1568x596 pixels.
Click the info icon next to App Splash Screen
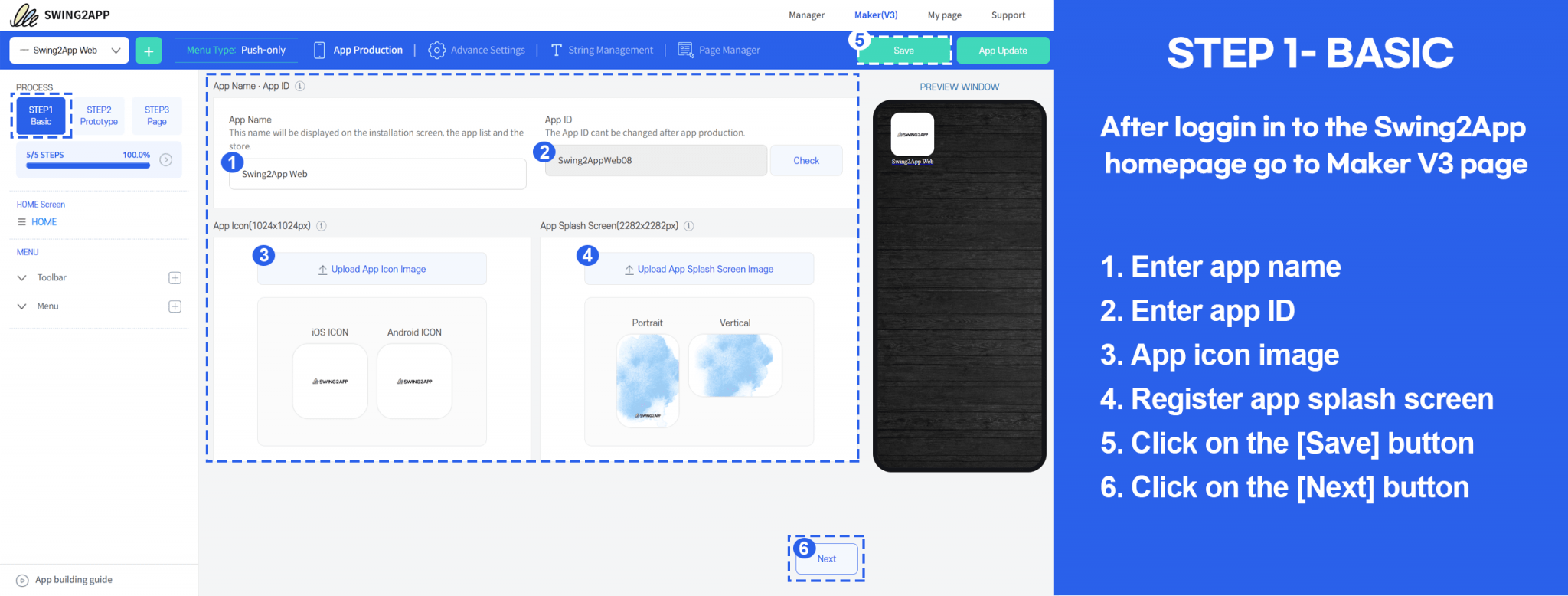[689, 226]
